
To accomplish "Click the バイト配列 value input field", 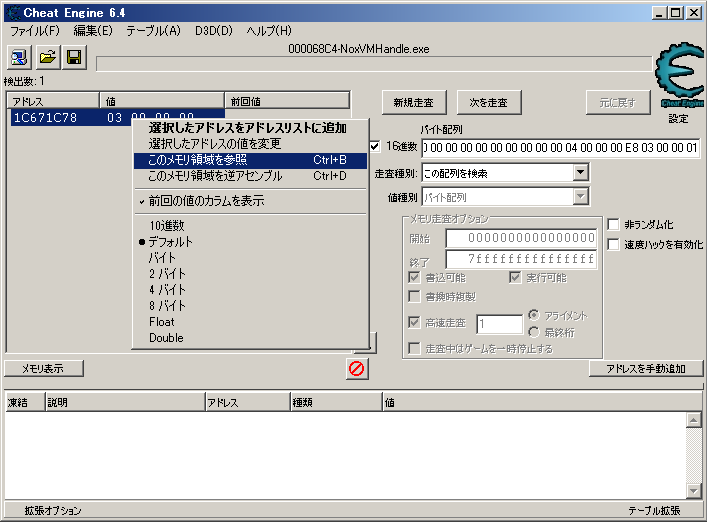I will [560, 148].
